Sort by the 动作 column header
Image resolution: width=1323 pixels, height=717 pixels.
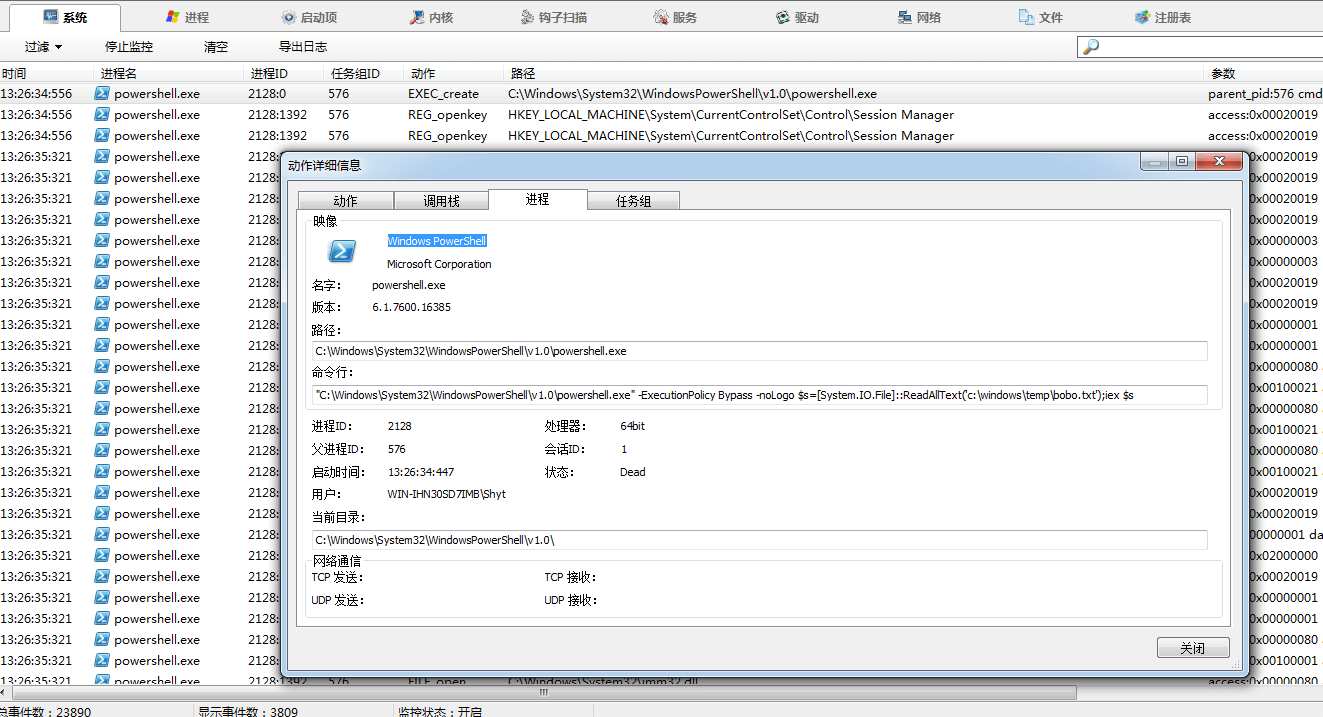click(x=455, y=73)
